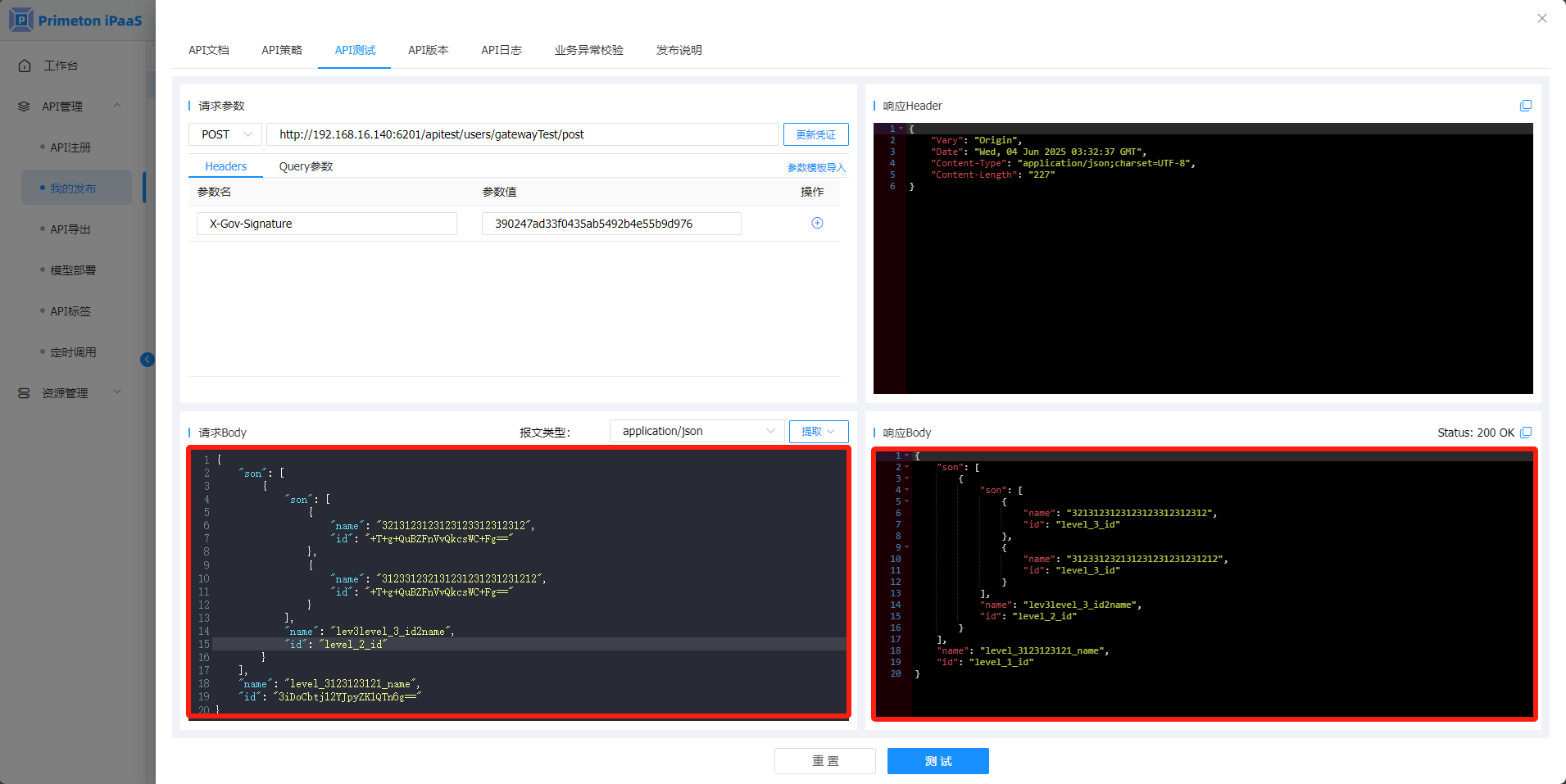
Task: Click the add header row plus icon
Action: 817,223
